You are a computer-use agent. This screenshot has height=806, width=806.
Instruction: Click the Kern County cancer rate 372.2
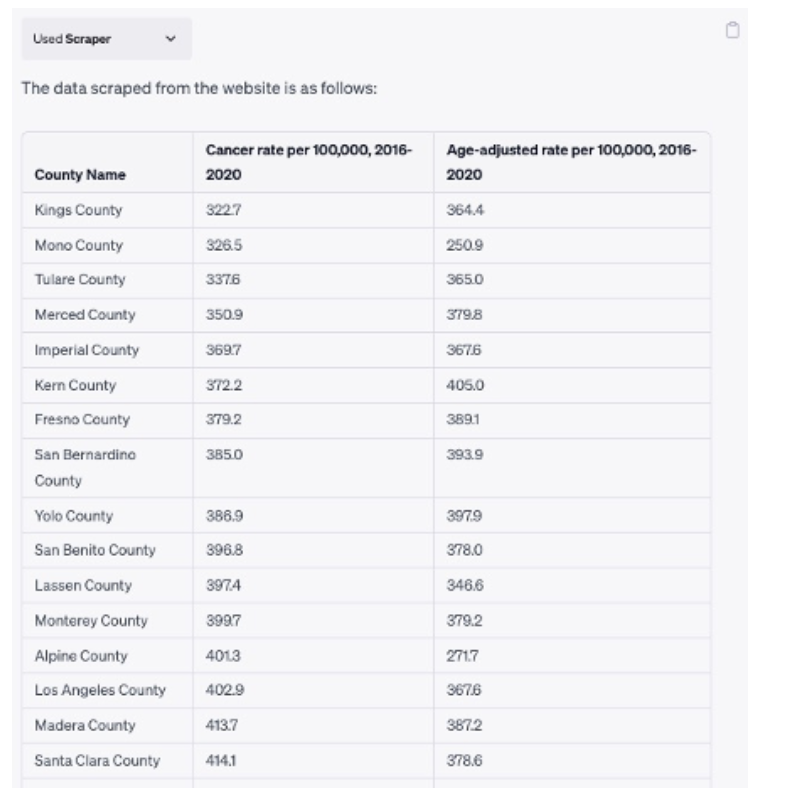[x=221, y=385]
